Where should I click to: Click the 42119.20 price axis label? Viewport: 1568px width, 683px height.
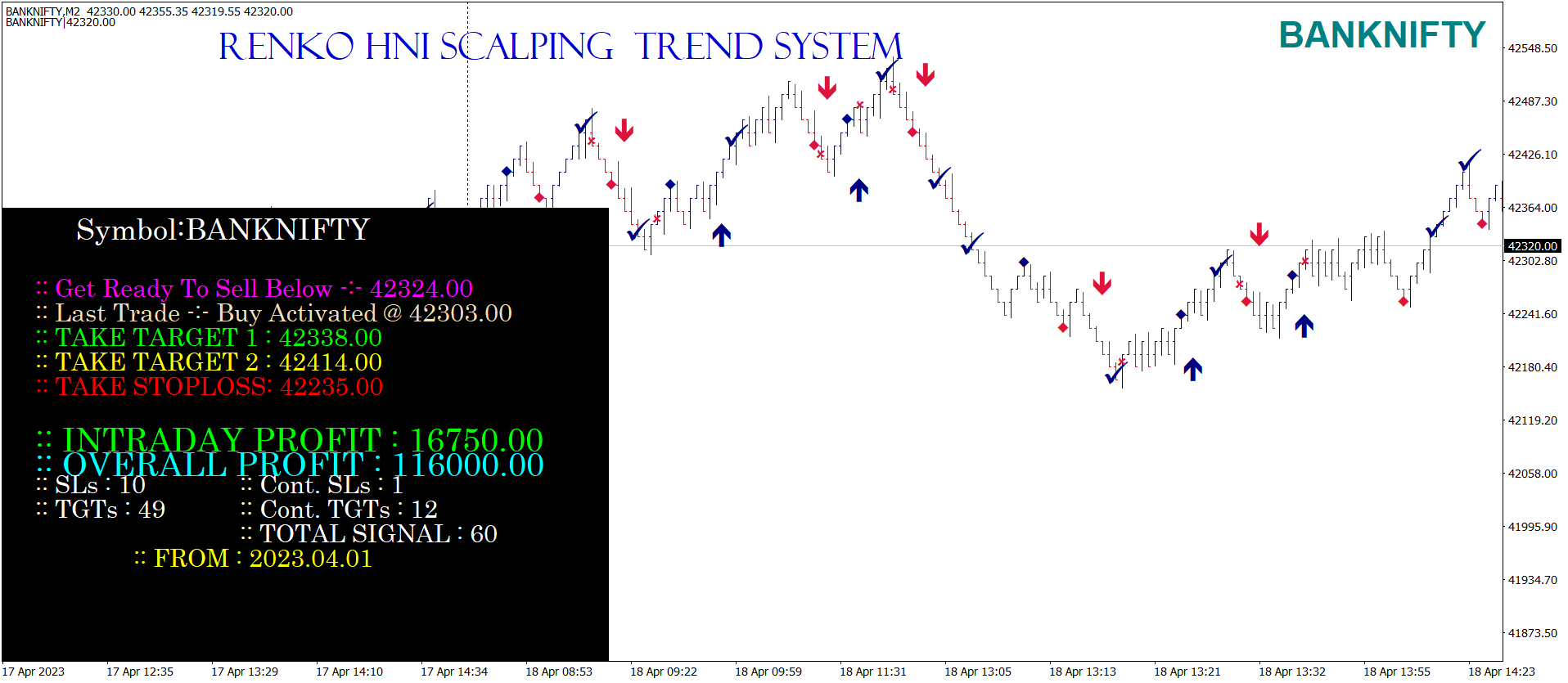point(1532,420)
